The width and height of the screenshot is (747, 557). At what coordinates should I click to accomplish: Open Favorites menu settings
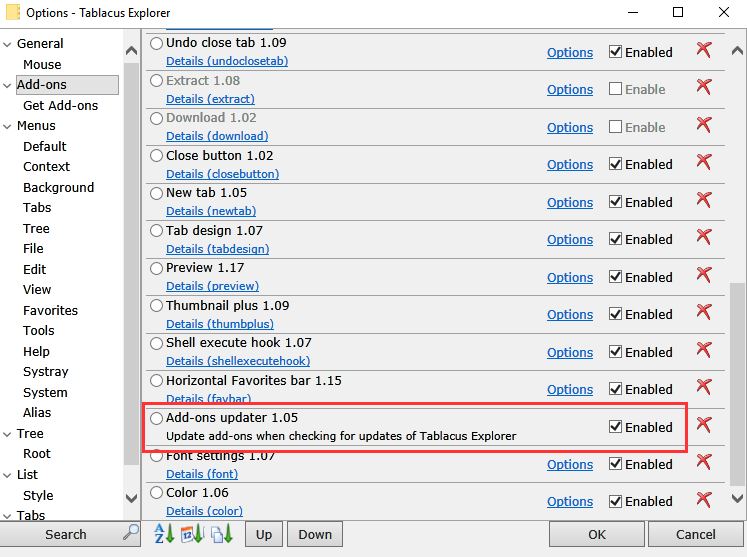tap(50, 310)
